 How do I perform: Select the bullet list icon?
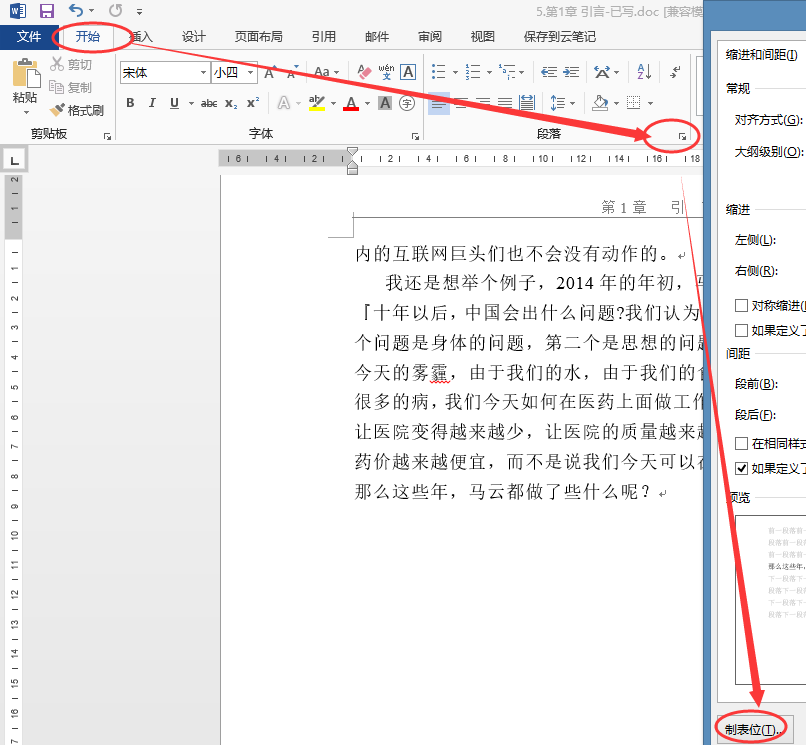point(437,73)
